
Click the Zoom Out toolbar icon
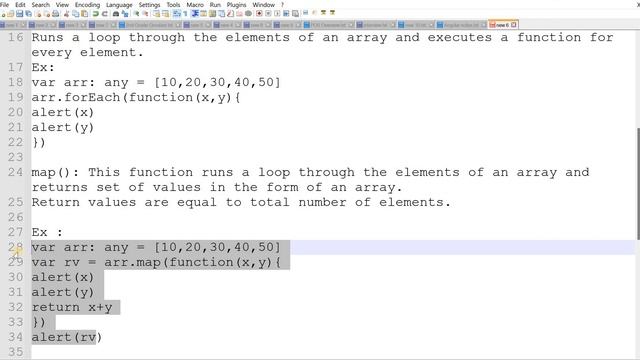tap(145, 13)
